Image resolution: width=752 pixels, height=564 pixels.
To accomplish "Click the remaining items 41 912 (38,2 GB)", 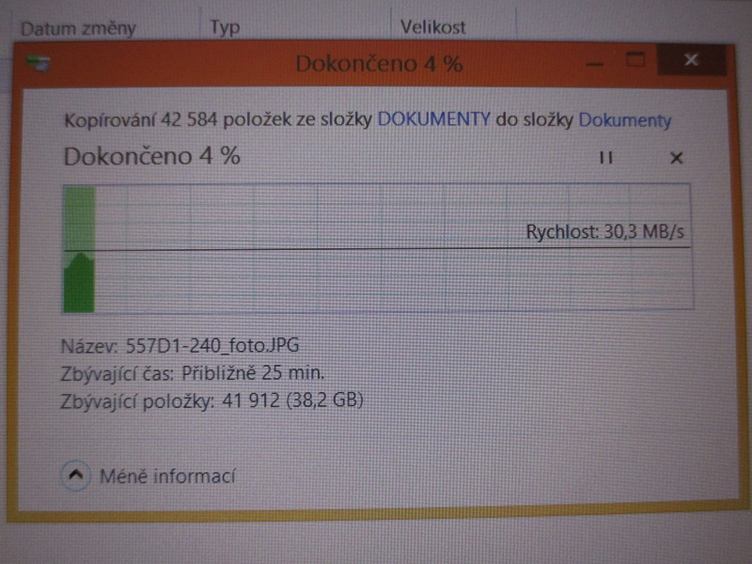I will click(x=293, y=400).
